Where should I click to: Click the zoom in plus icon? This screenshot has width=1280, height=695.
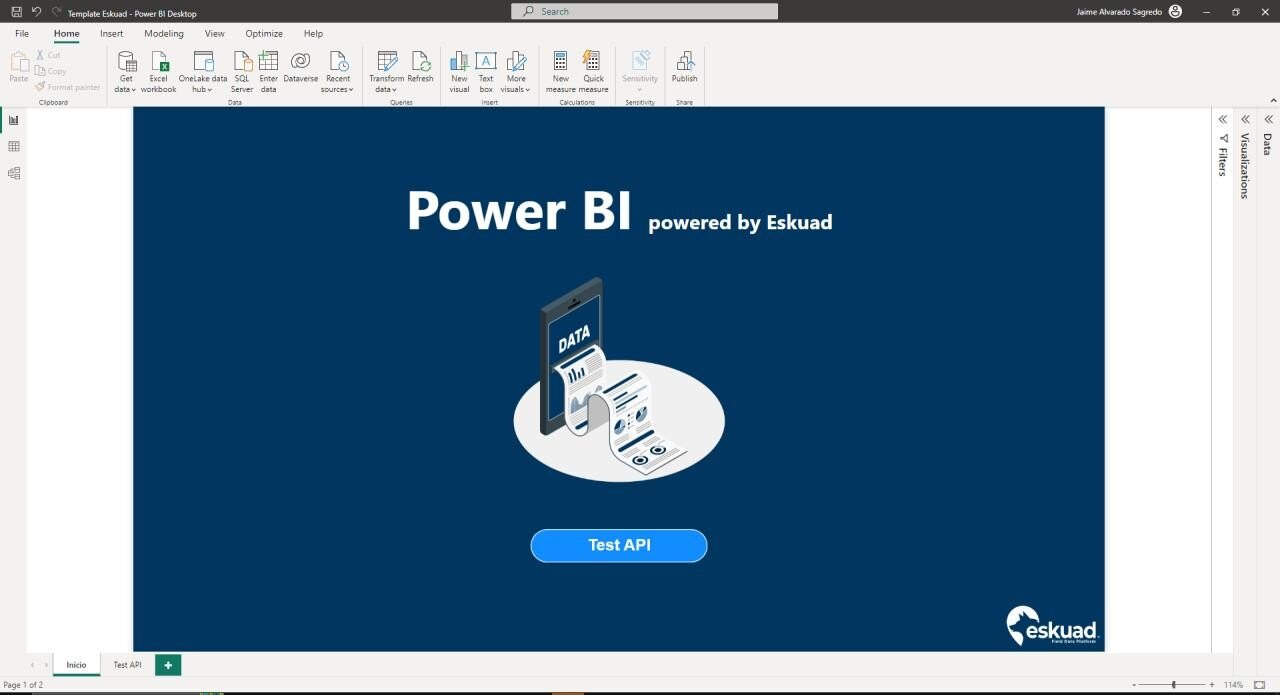1212,685
